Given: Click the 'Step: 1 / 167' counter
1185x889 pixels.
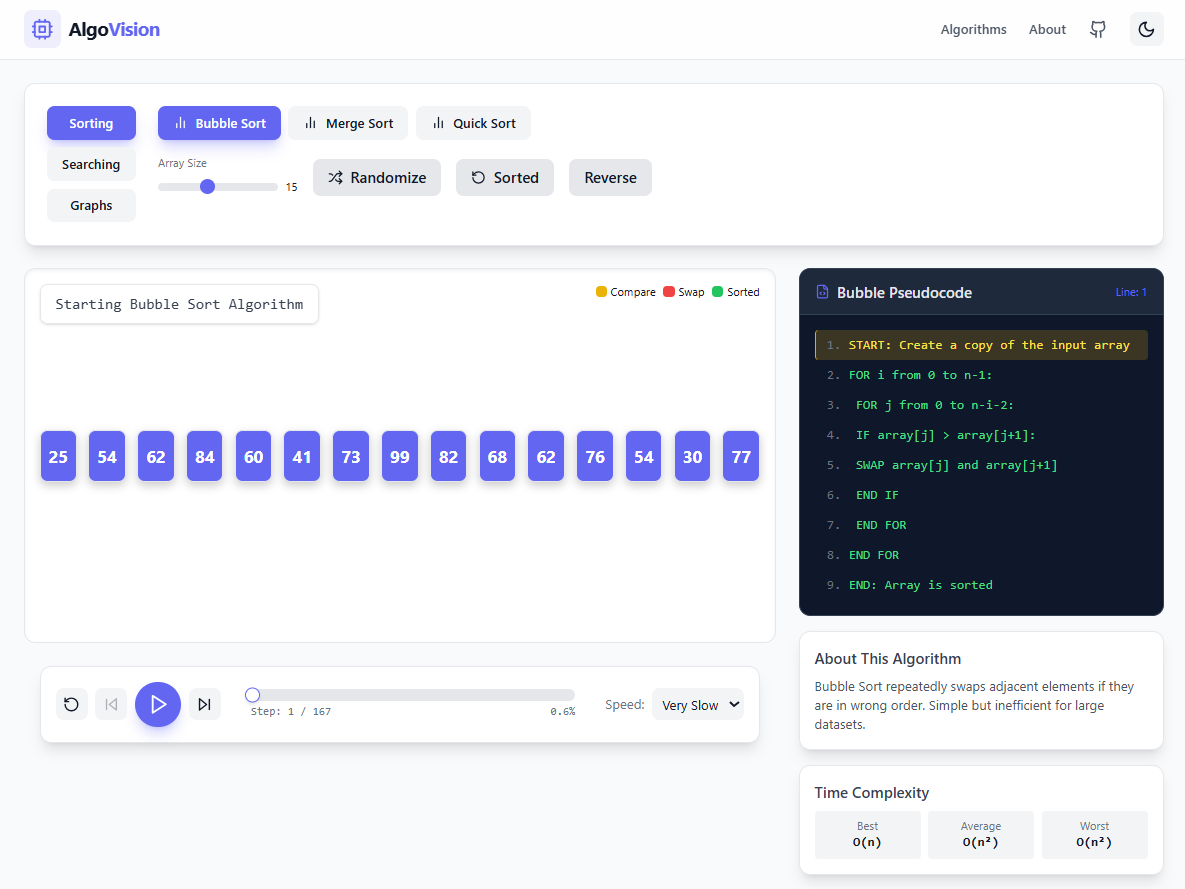Looking at the screenshot, I should pos(291,711).
